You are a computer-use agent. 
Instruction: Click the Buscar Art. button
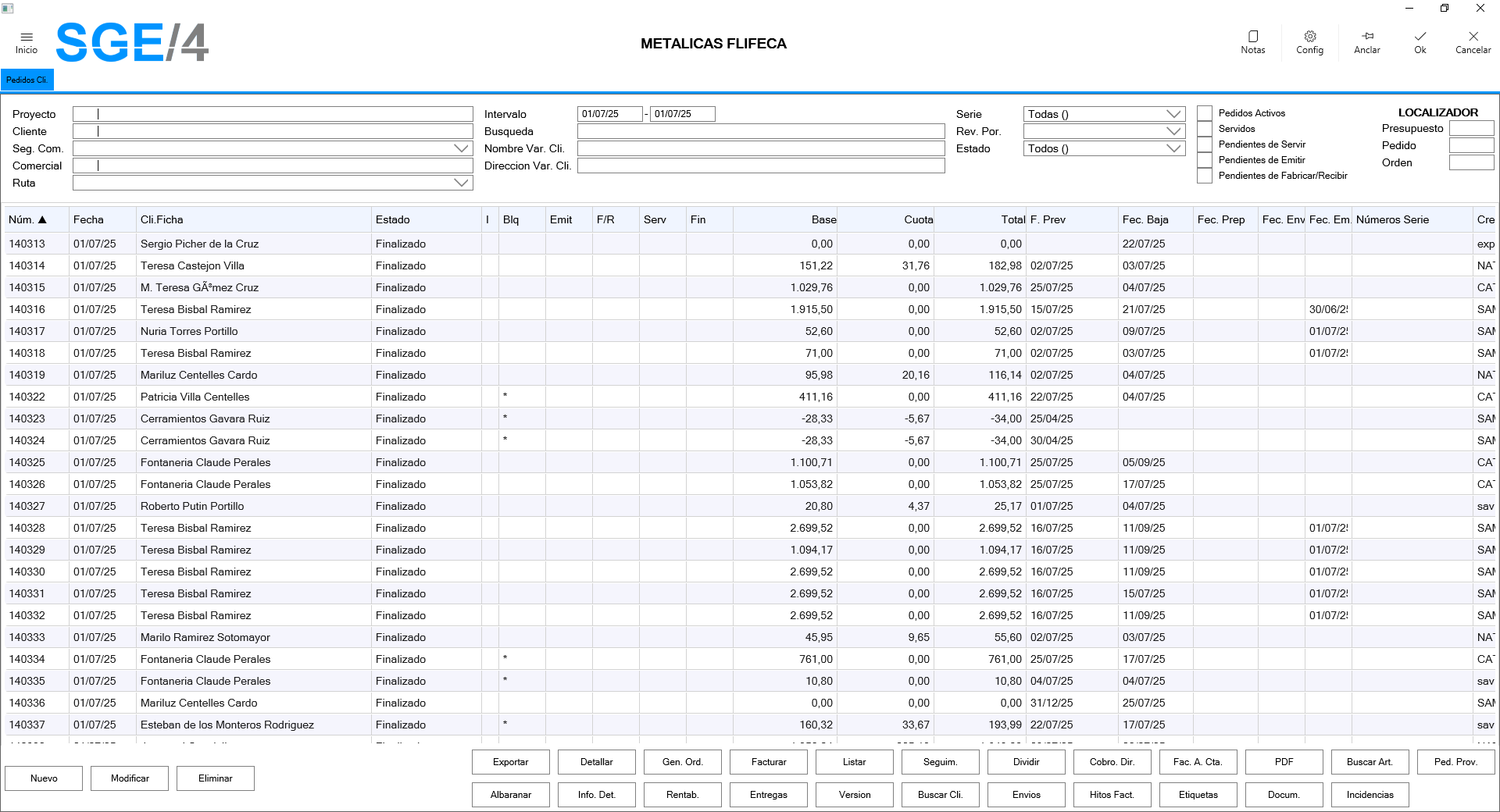tap(1370, 762)
